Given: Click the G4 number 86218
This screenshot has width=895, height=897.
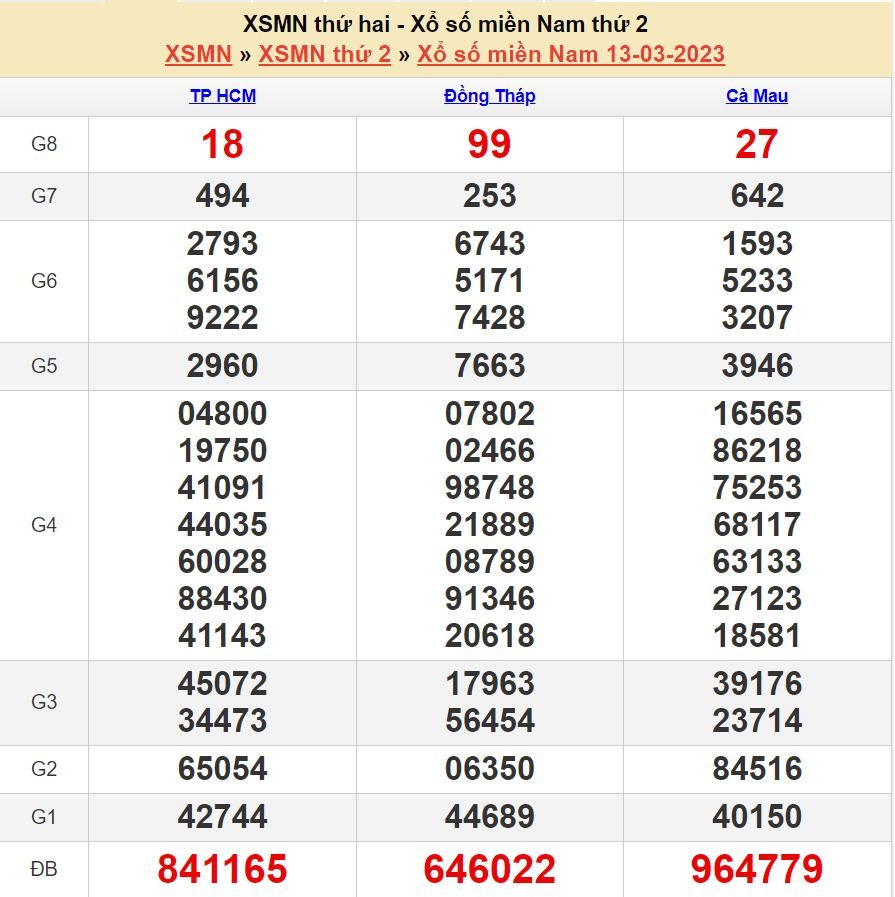Looking at the screenshot, I should (x=757, y=451).
